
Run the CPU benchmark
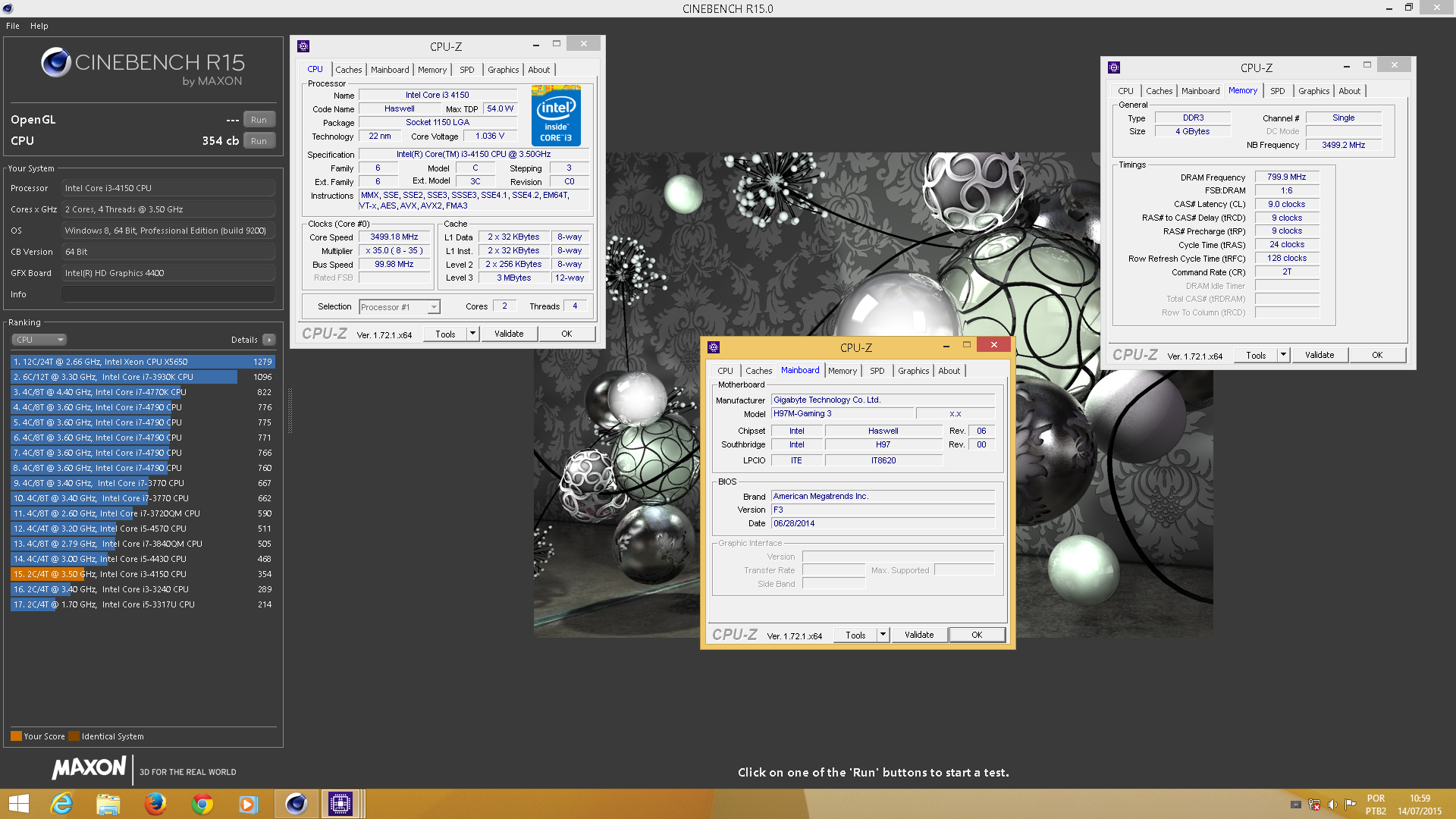point(259,141)
